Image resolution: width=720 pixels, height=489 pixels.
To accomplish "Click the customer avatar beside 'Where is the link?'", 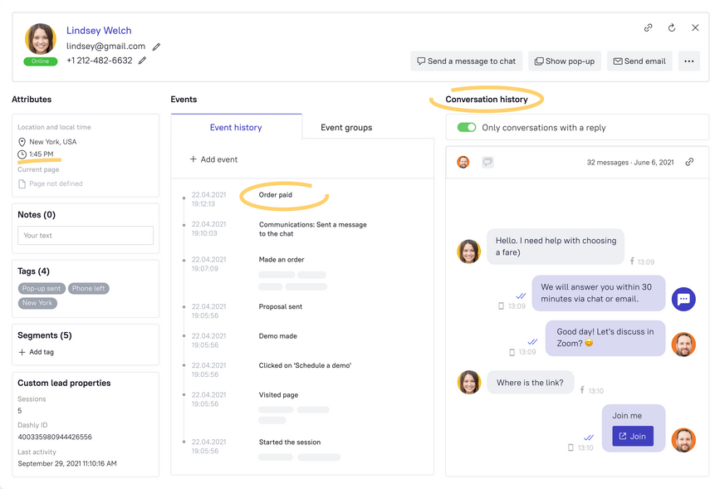I will (x=469, y=382).
